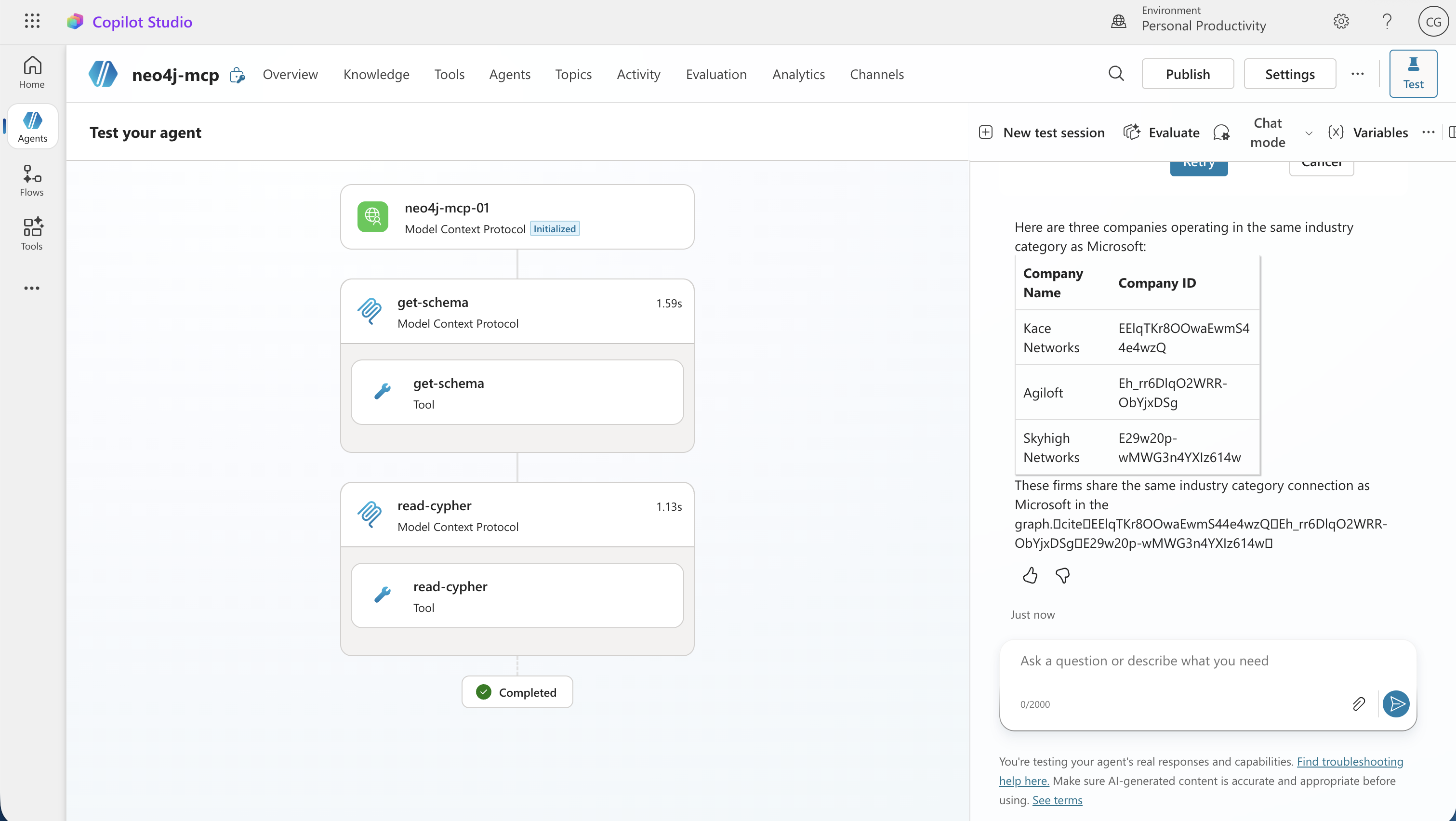The width and height of the screenshot is (1456, 821).
Task: Open the get-schema step header
Action: click(517, 311)
